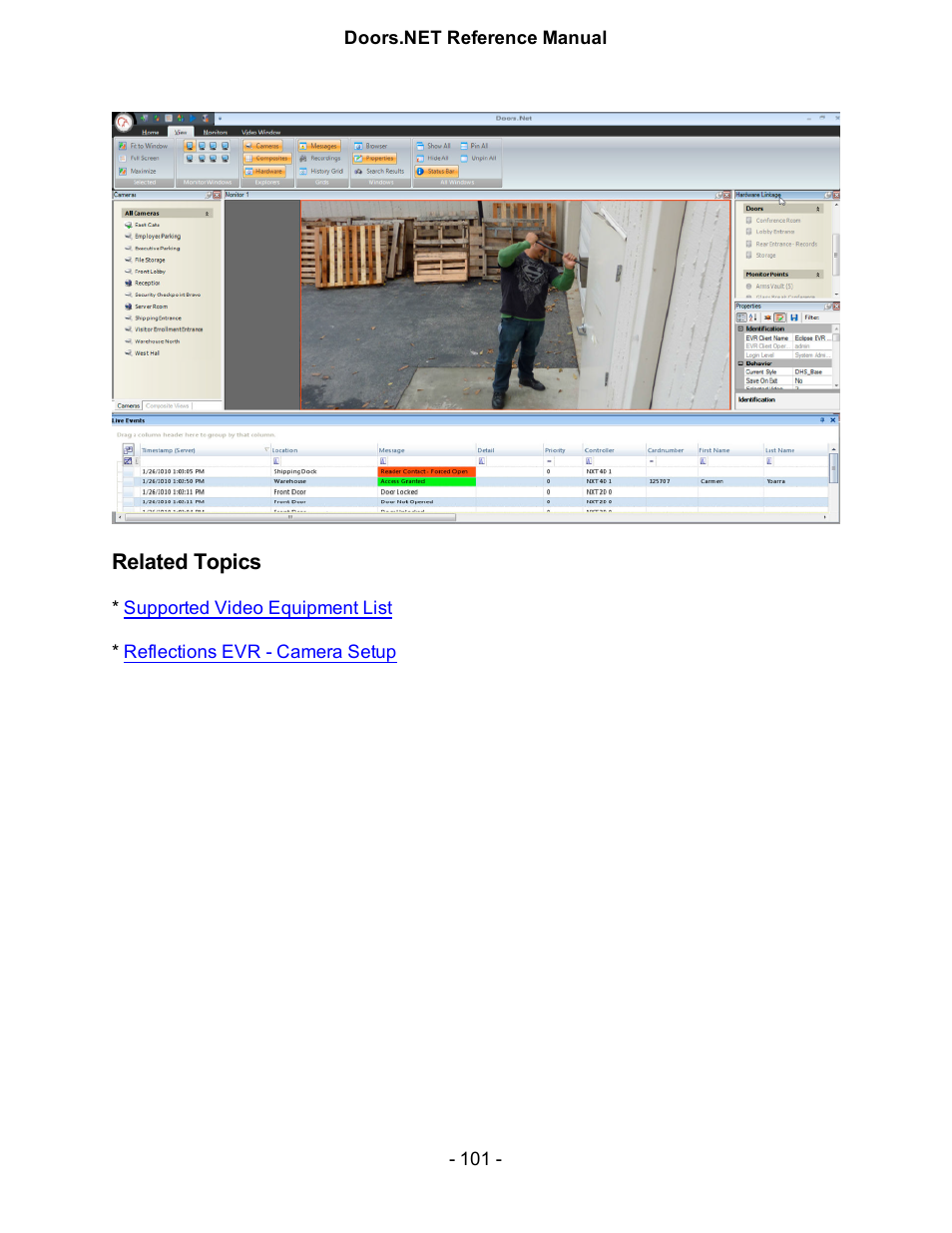Switch to the Monitors ribbon tab

tap(215, 132)
